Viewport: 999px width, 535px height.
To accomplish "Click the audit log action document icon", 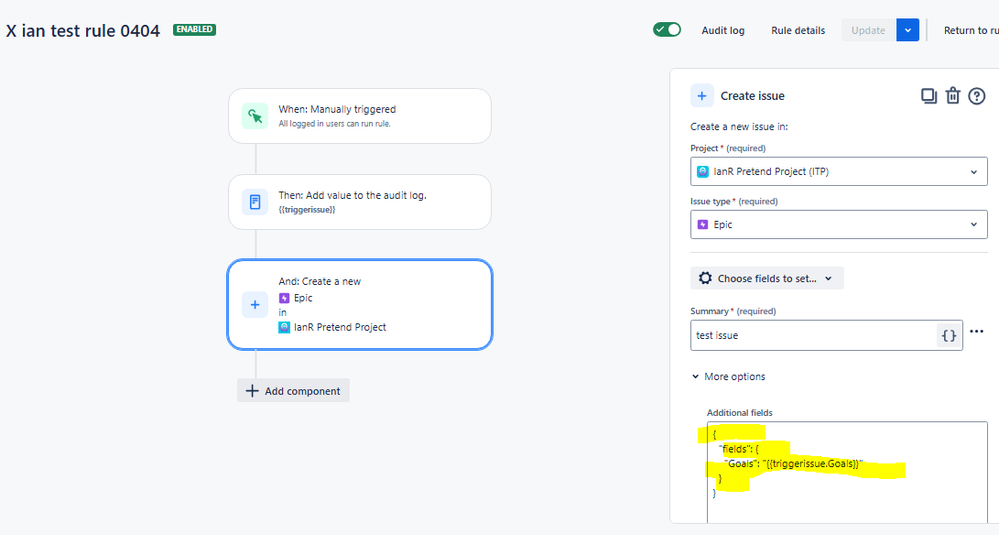I will tap(255, 202).
